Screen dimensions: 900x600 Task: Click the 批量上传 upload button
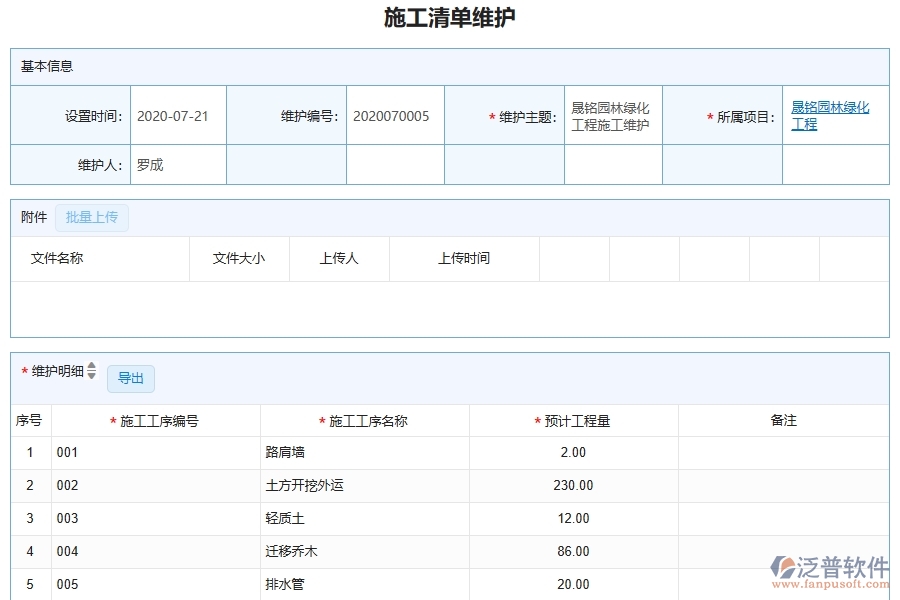pyautogui.click(x=92, y=218)
